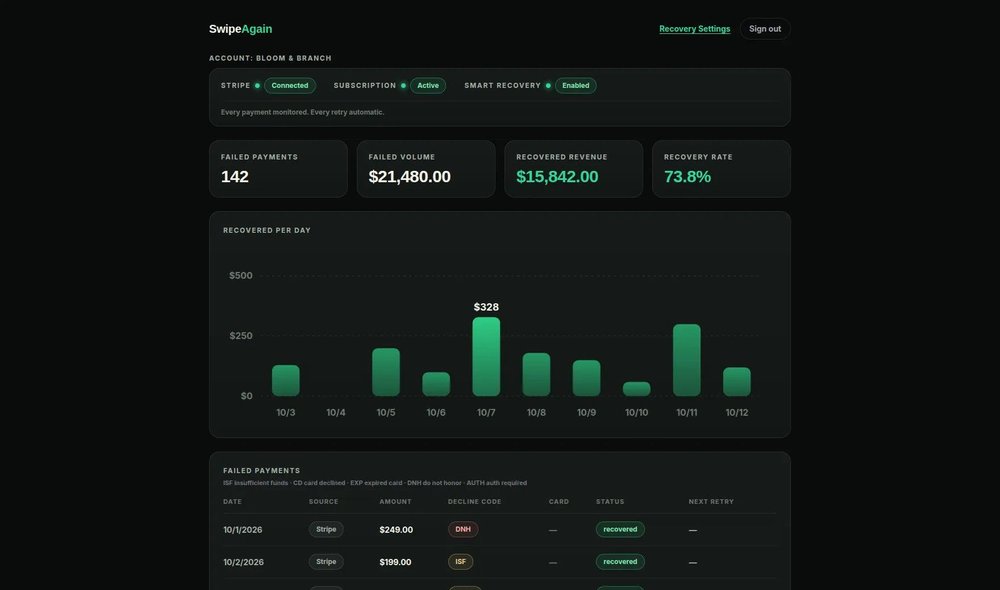Screen dimensions: 1000x590
Task: Click Stripe source tag in 10/1/2026 row
Action: coord(326,529)
